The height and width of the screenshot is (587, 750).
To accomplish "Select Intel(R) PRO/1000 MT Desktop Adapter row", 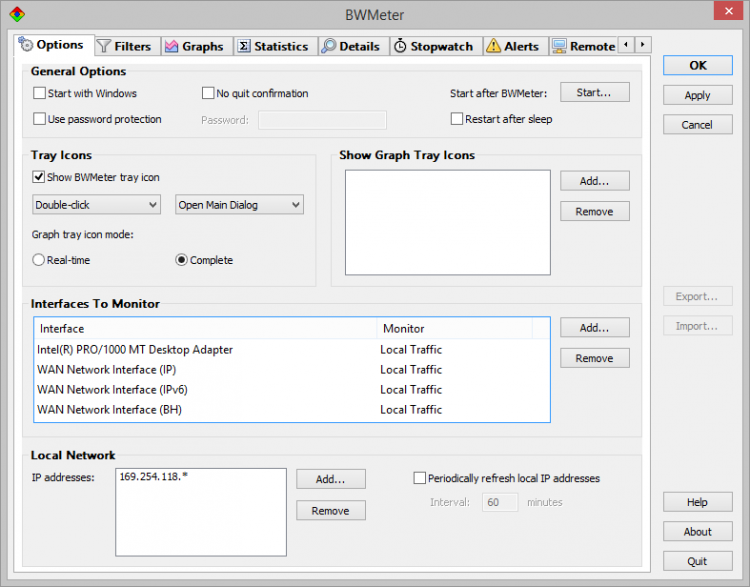I will point(292,350).
